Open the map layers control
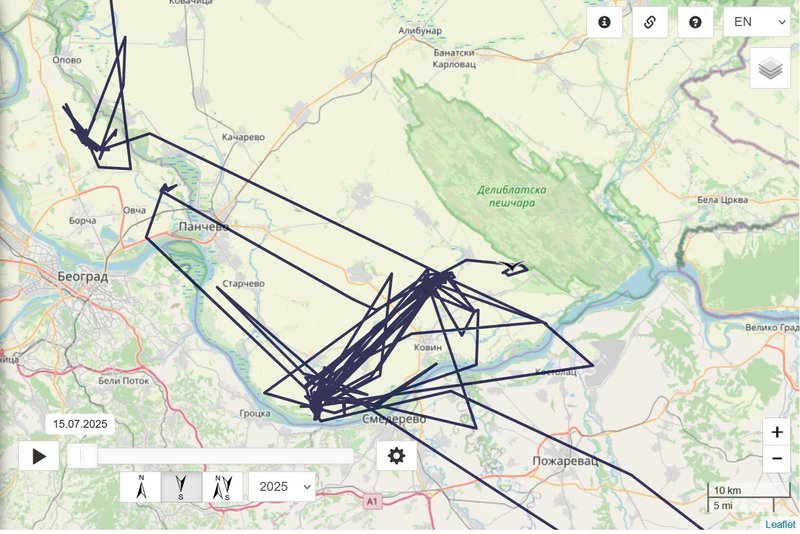The image size is (800, 534). pyautogui.click(x=770, y=68)
